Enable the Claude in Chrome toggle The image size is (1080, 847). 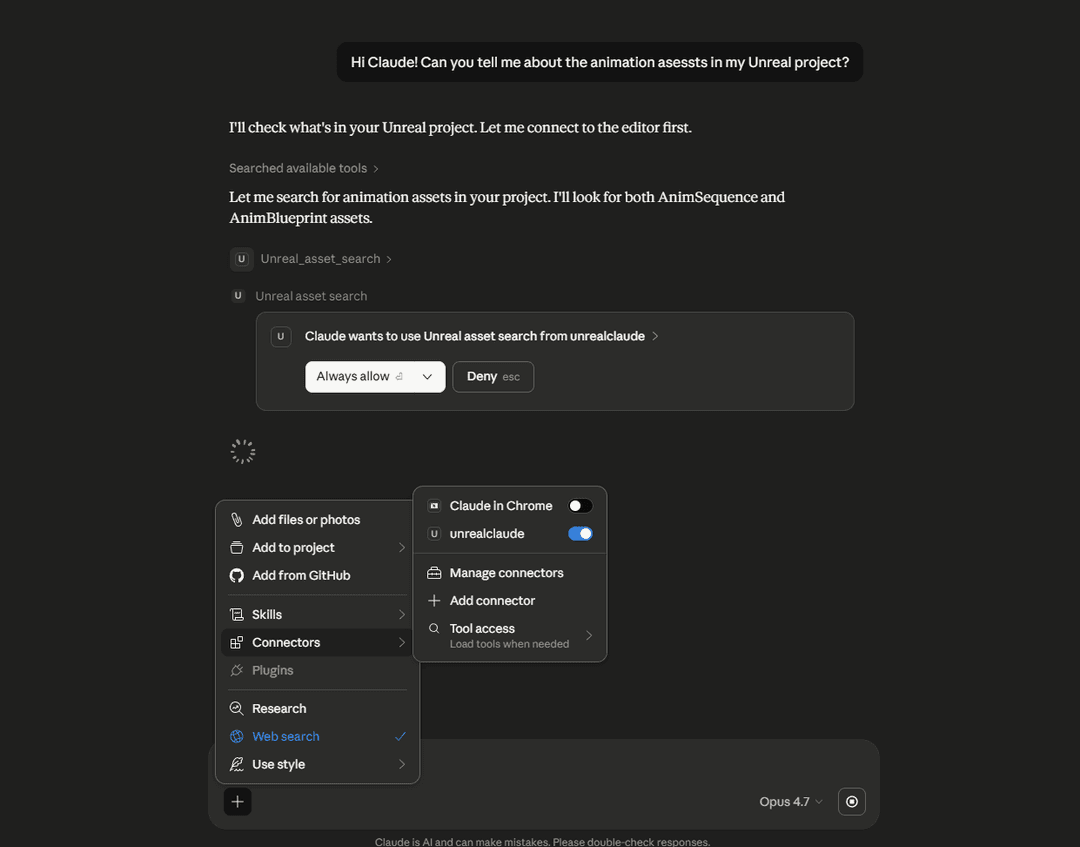coord(580,506)
